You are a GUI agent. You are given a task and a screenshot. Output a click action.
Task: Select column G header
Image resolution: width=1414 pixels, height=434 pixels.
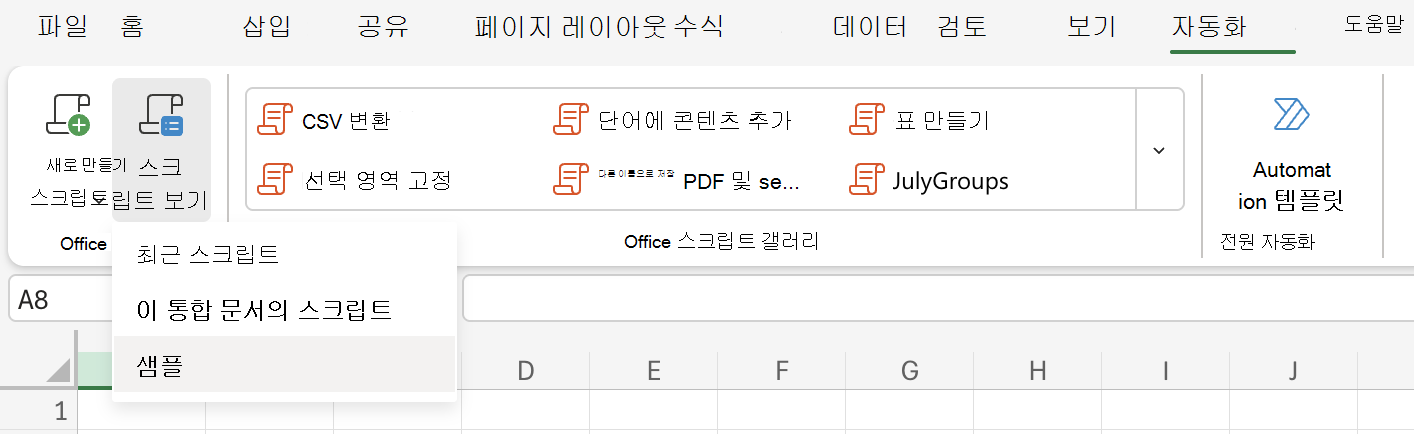point(909,372)
